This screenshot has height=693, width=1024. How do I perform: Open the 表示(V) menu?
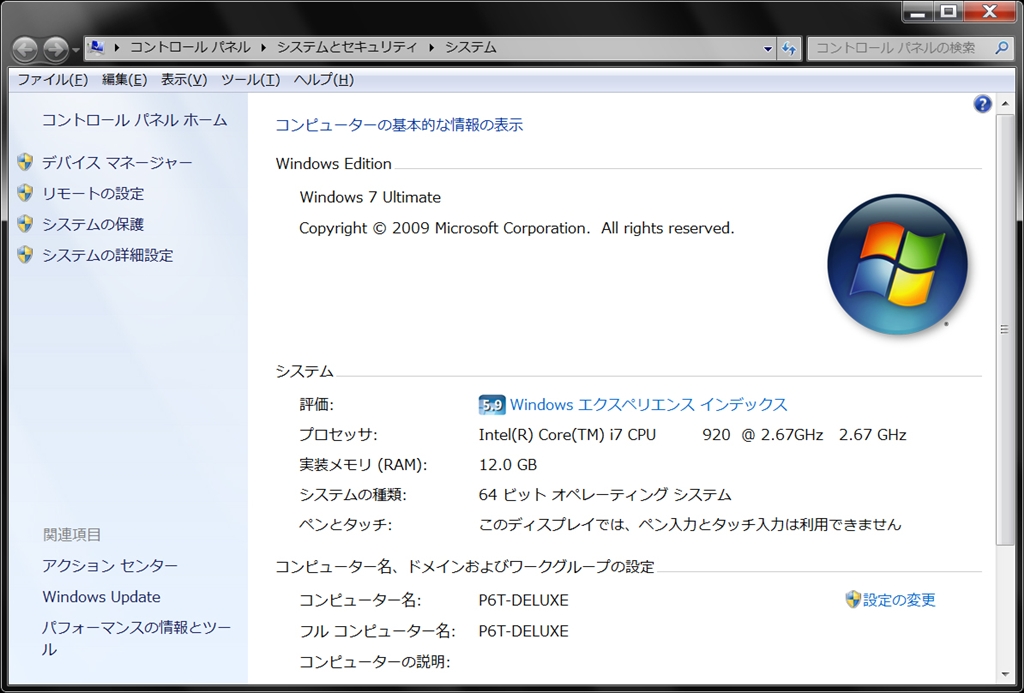click(184, 80)
